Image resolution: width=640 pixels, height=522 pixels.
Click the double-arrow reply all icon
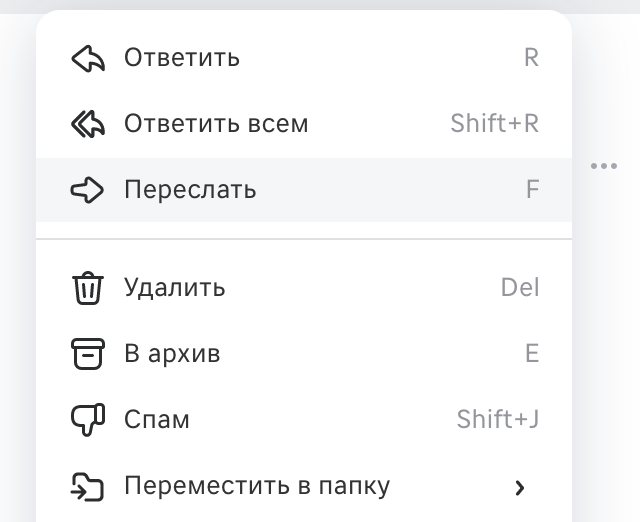click(88, 124)
